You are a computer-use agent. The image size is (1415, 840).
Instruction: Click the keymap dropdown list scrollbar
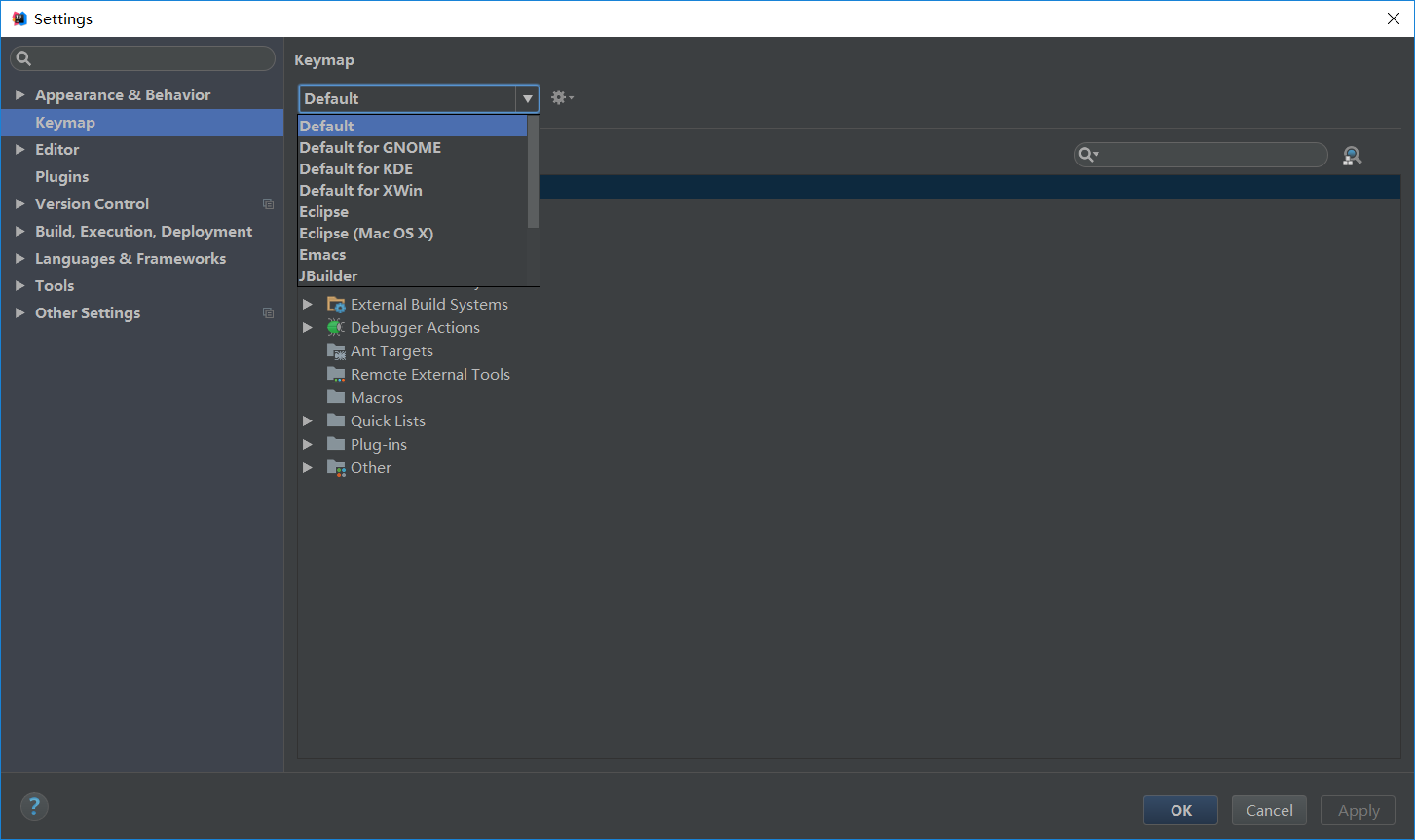533,171
